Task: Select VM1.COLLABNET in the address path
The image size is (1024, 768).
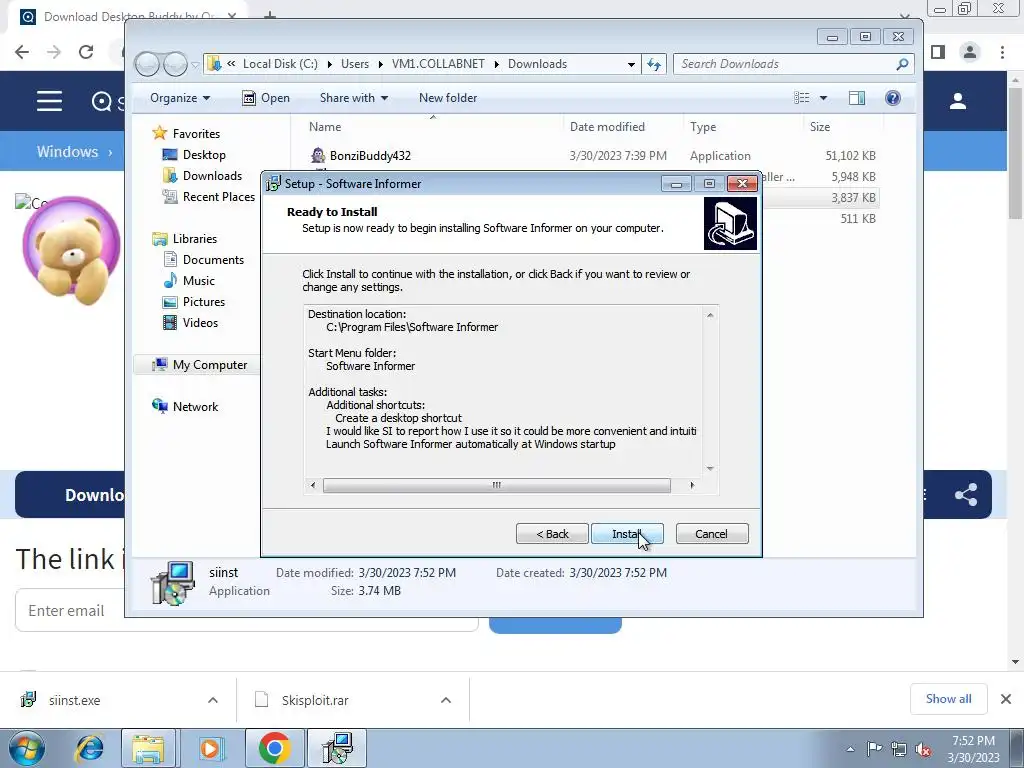Action: pos(438,64)
